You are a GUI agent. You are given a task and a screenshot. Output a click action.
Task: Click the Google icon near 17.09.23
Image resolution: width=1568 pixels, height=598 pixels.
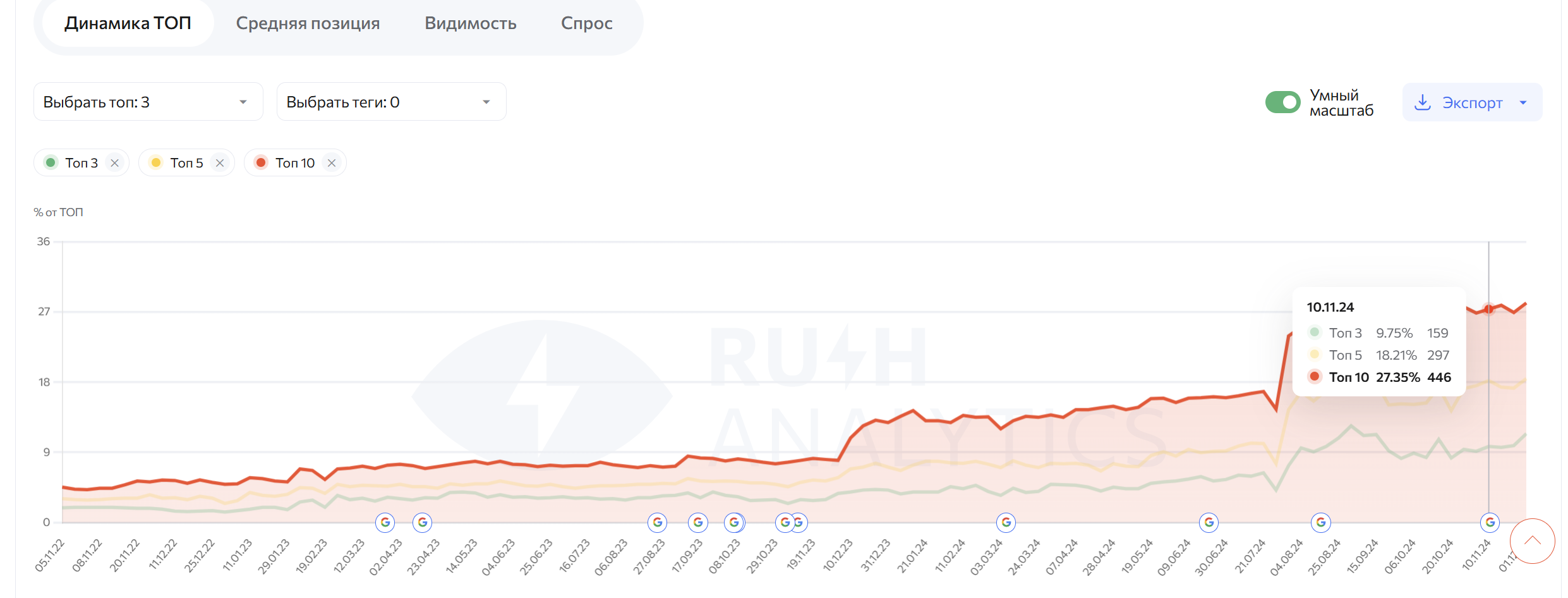[698, 523]
